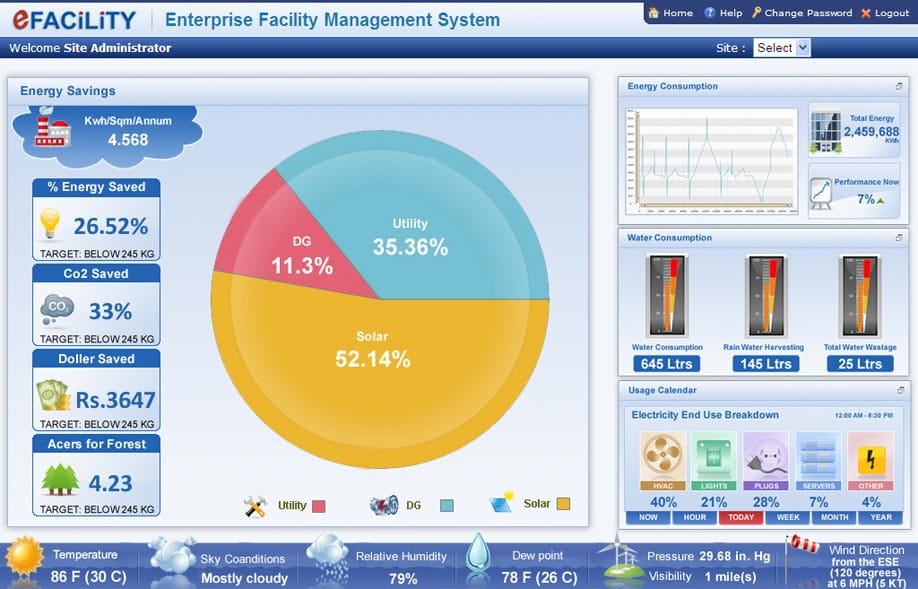
Task: Expand the Water Consumption panel
Action: pyautogui.click(x=899, y=238)
